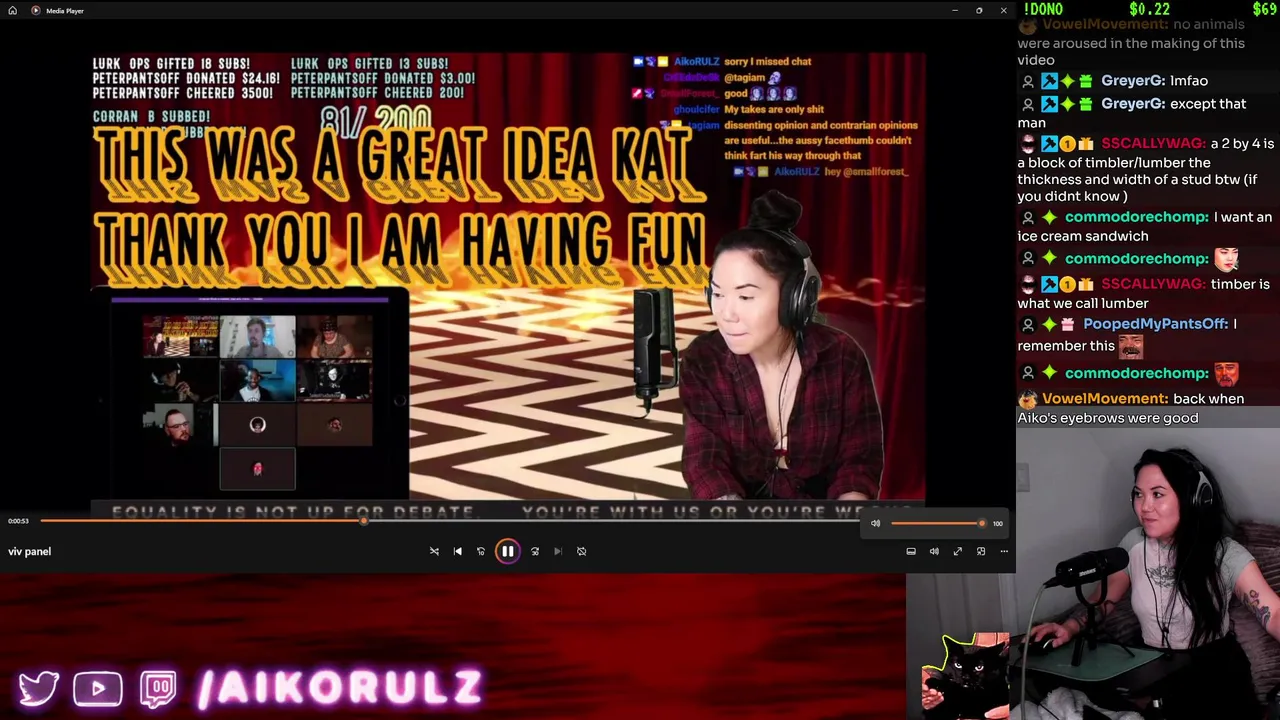
Task: Click the 'viv panel' video title
Action: click(30, 551)
